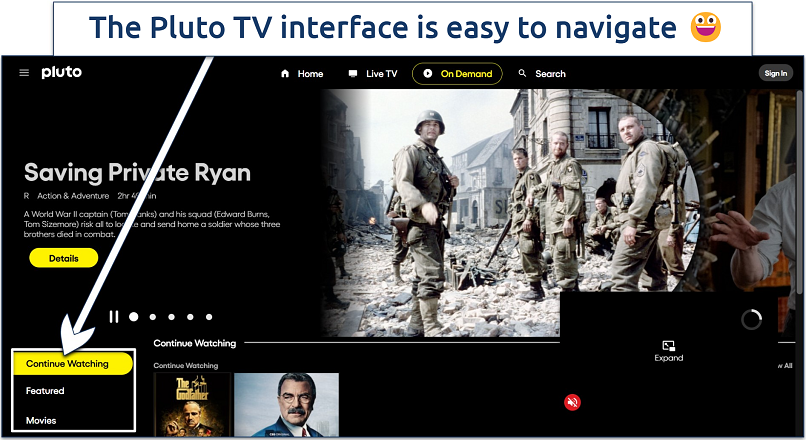Go to the Home tab
The image size is (806, 440).
tap(302, 74)
